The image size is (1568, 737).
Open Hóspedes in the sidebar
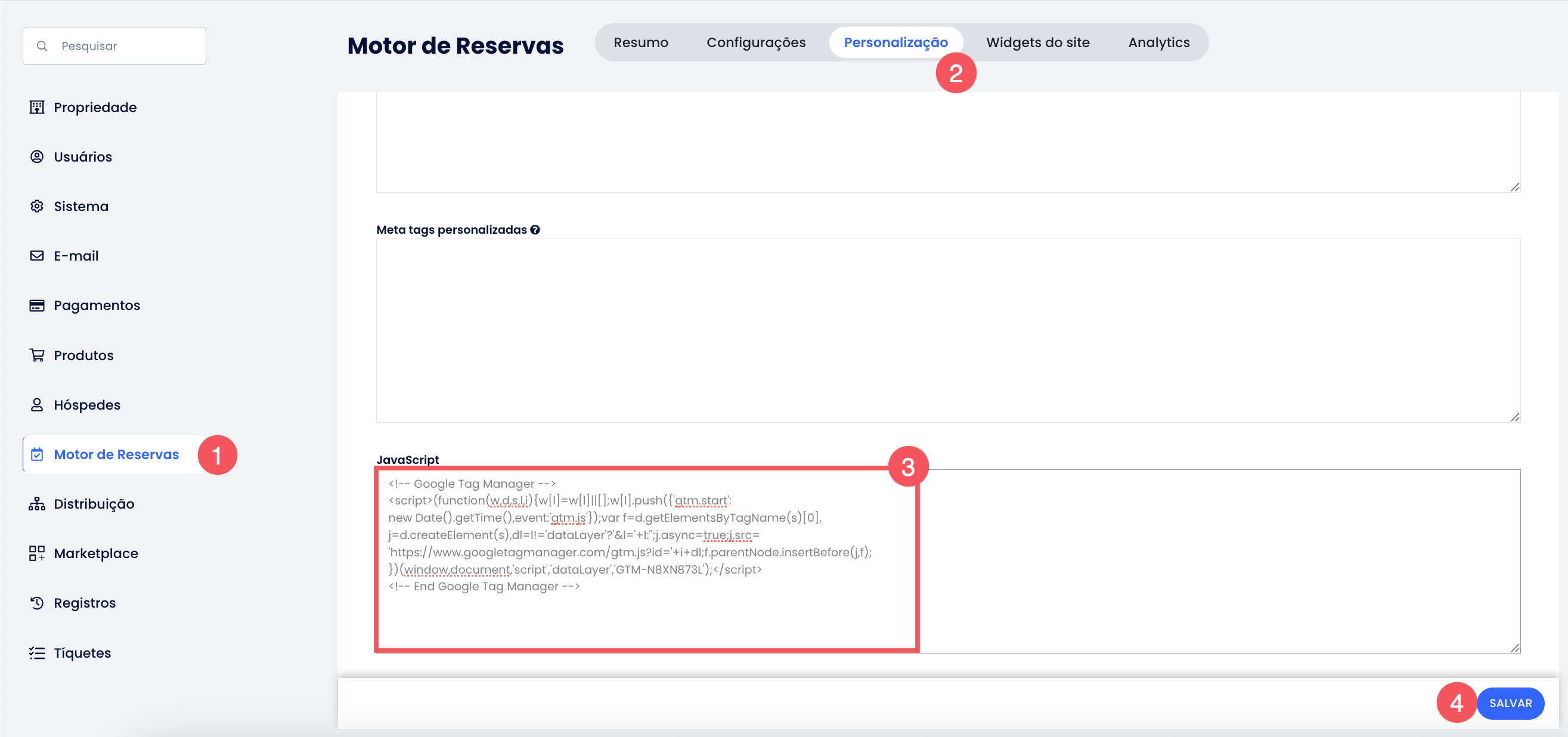click(x=87, y=405)
